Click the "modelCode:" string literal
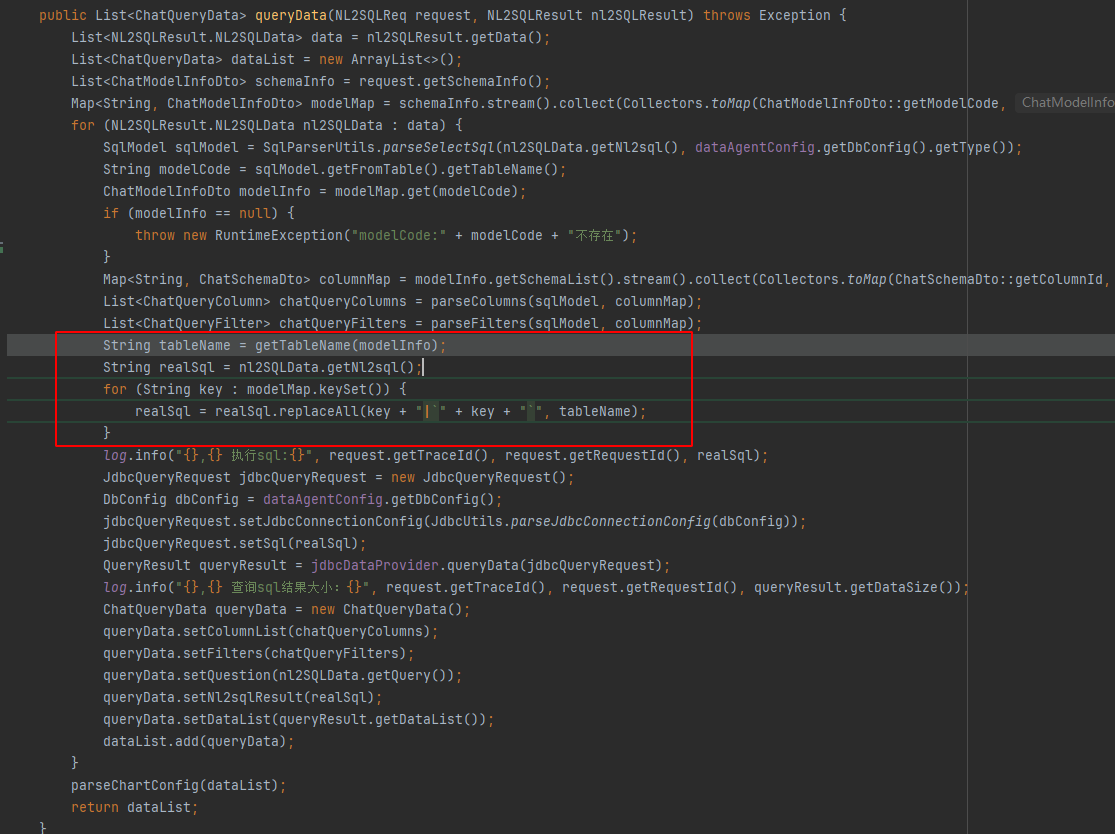The height and width of the screenshot is (834, 1115). [398, 236]
